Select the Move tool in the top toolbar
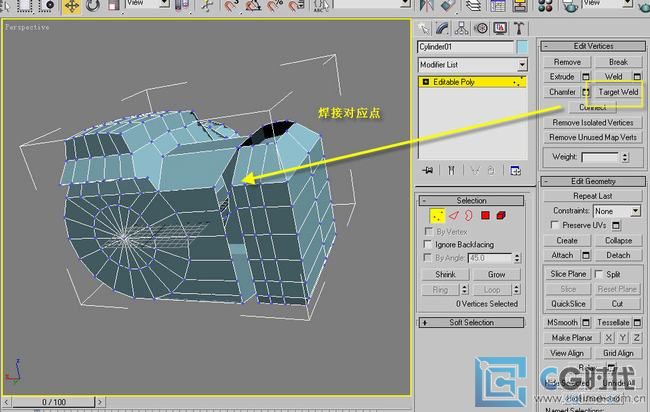The height and width of the screenshot is (412, 650). (72, 6)
